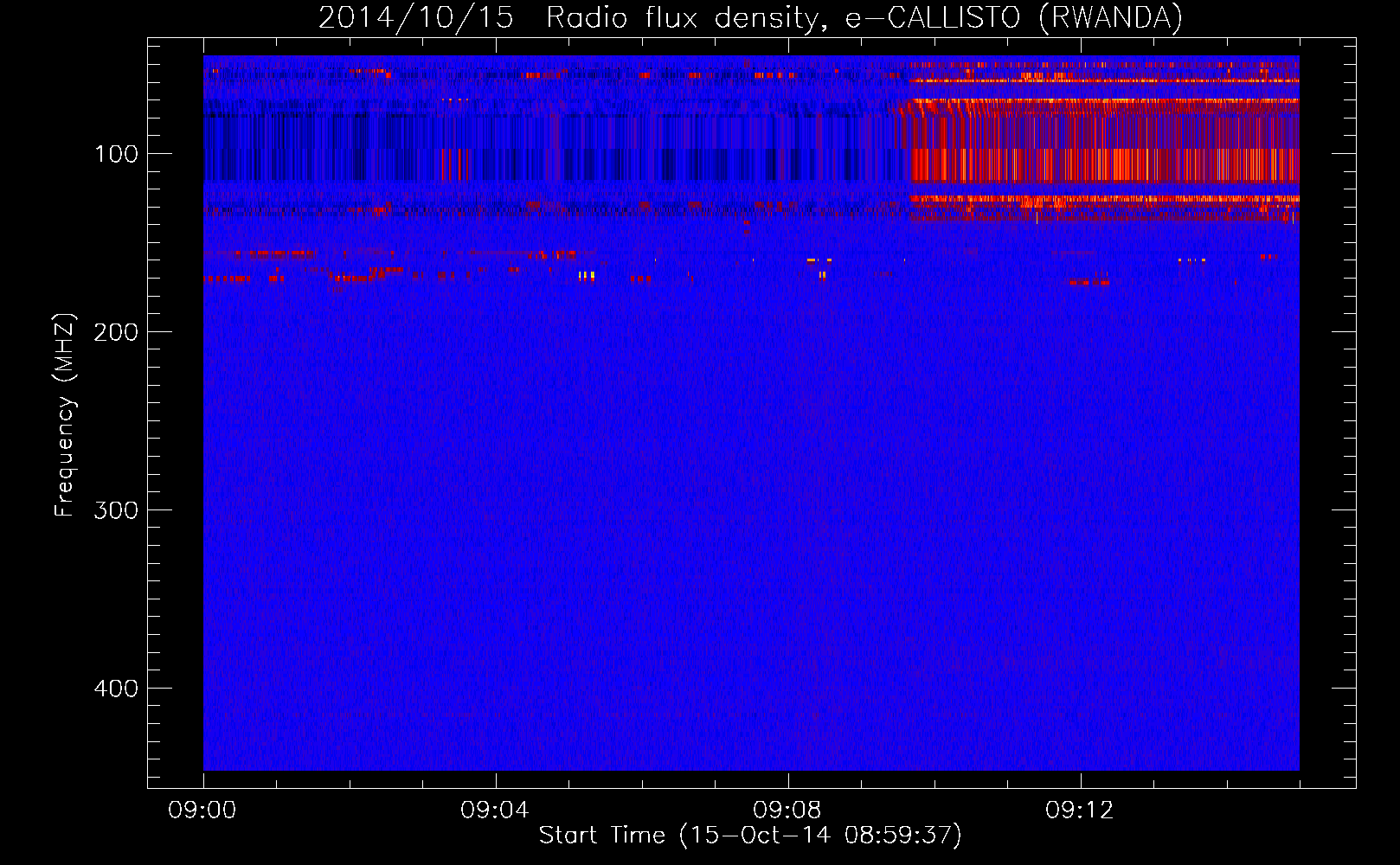Select the '200' frequency axis label

[117, 332]
